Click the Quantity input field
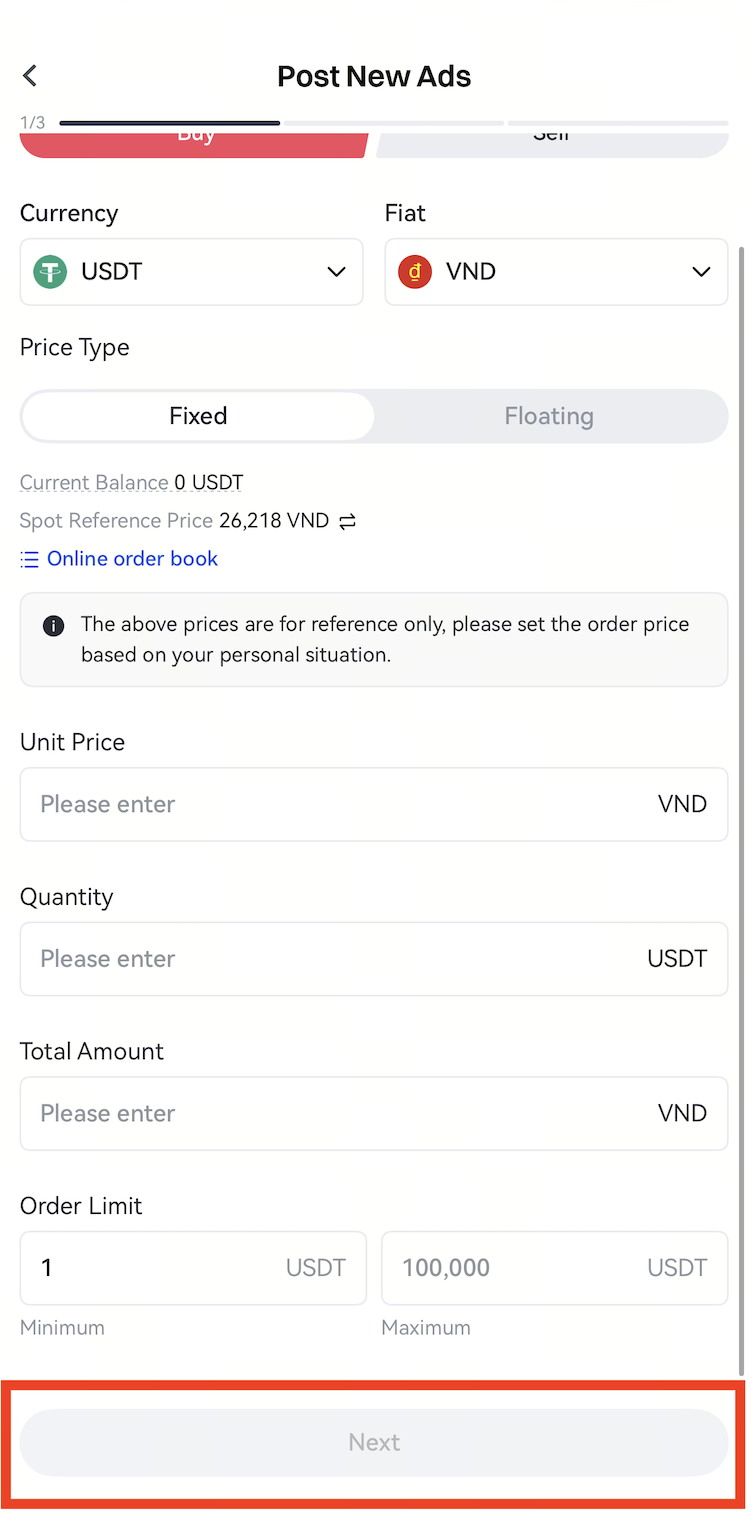The width and height of the screenshot is (748, 1526). coord(340,959)
